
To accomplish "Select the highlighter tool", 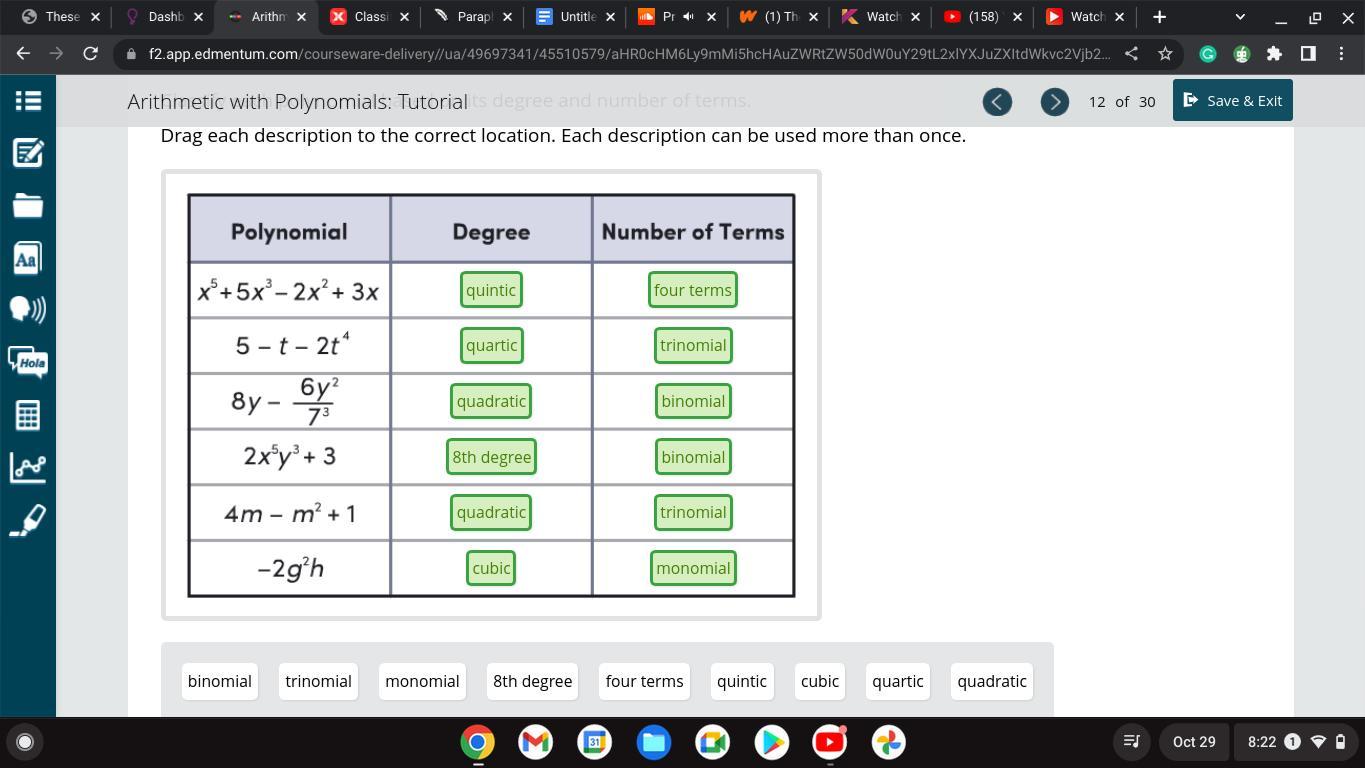I will click(27, 520).
